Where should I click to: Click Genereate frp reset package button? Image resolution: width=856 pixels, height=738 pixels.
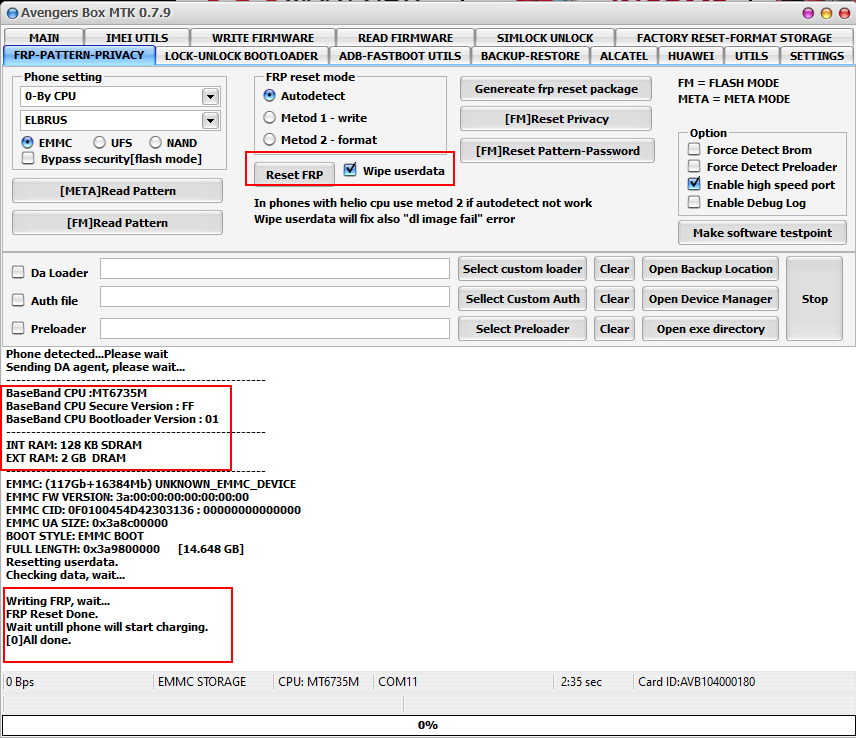click(x=556, y=89)
